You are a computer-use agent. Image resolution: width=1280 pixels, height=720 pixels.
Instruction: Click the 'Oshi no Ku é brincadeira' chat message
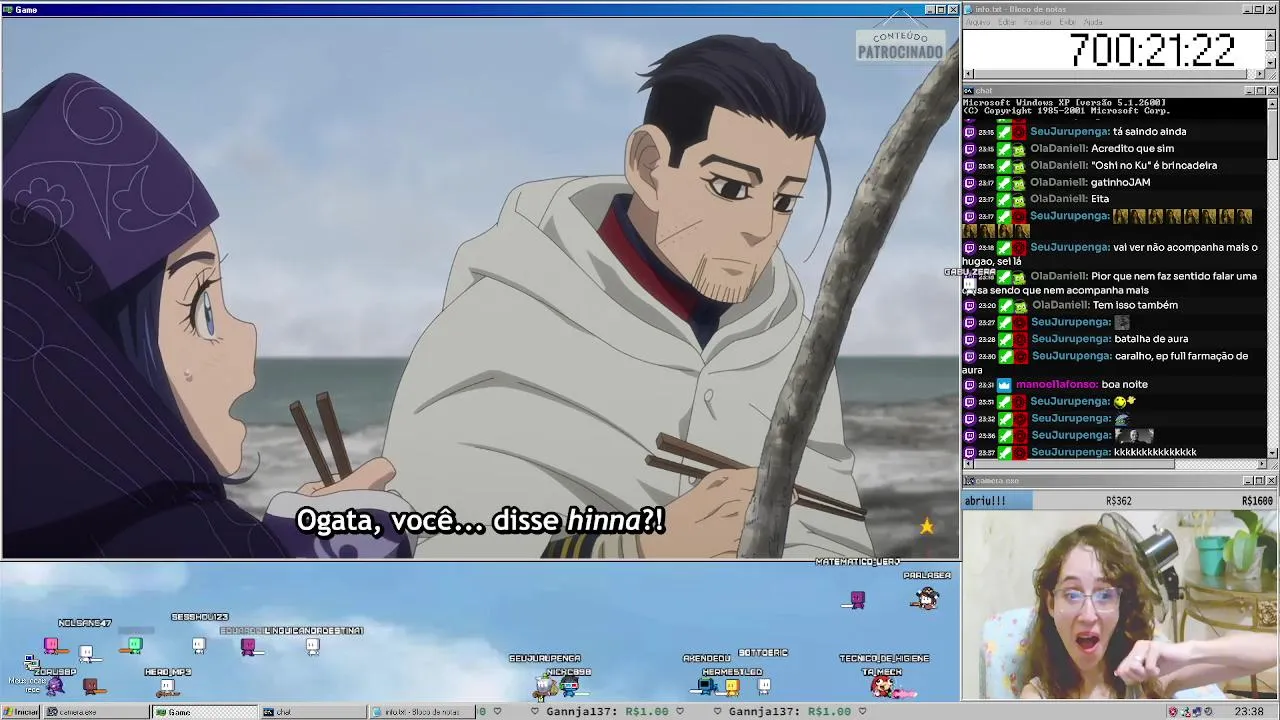[1154, 166]
